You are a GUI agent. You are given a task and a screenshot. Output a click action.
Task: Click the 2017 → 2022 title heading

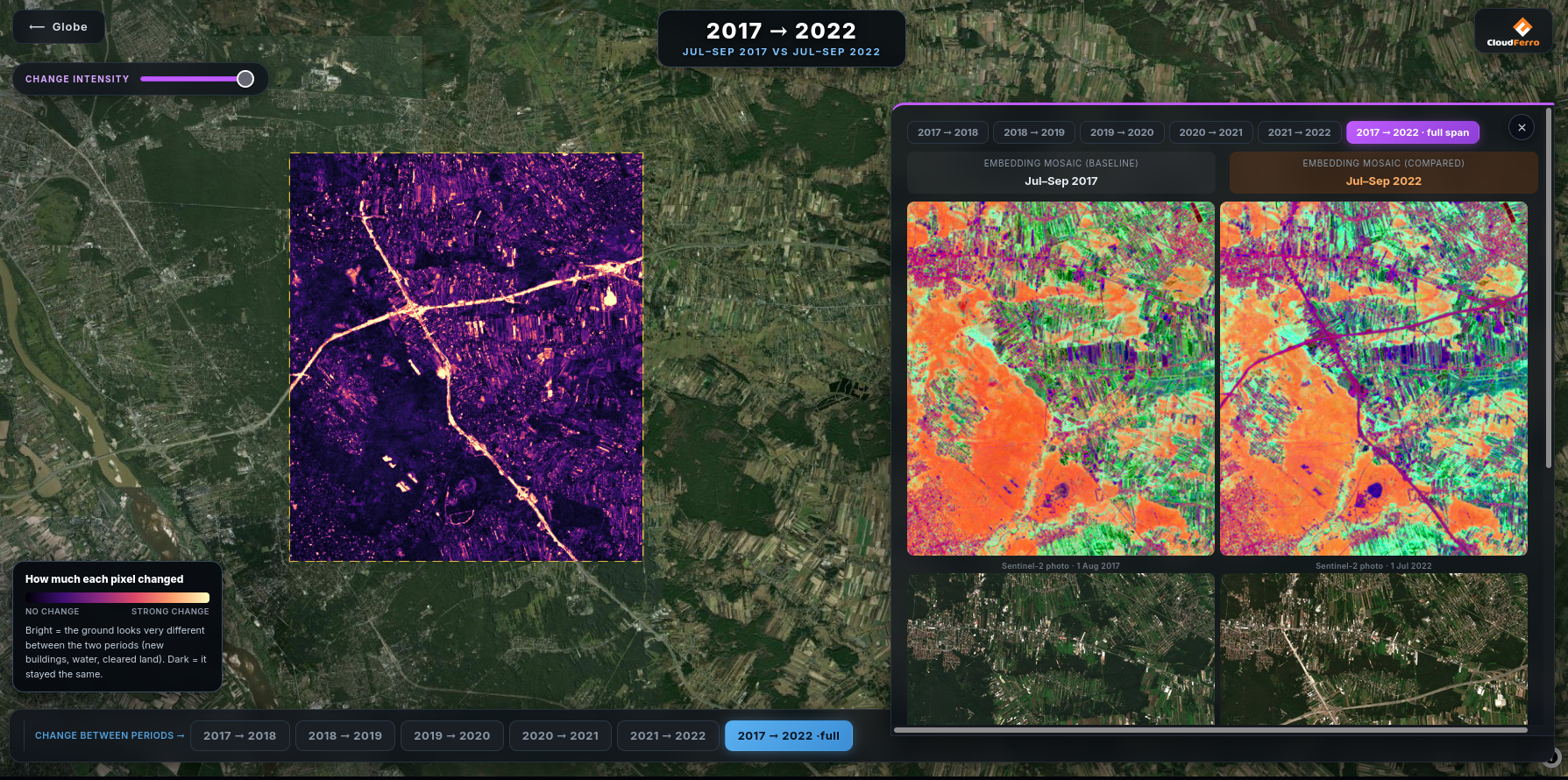point(781,31)
